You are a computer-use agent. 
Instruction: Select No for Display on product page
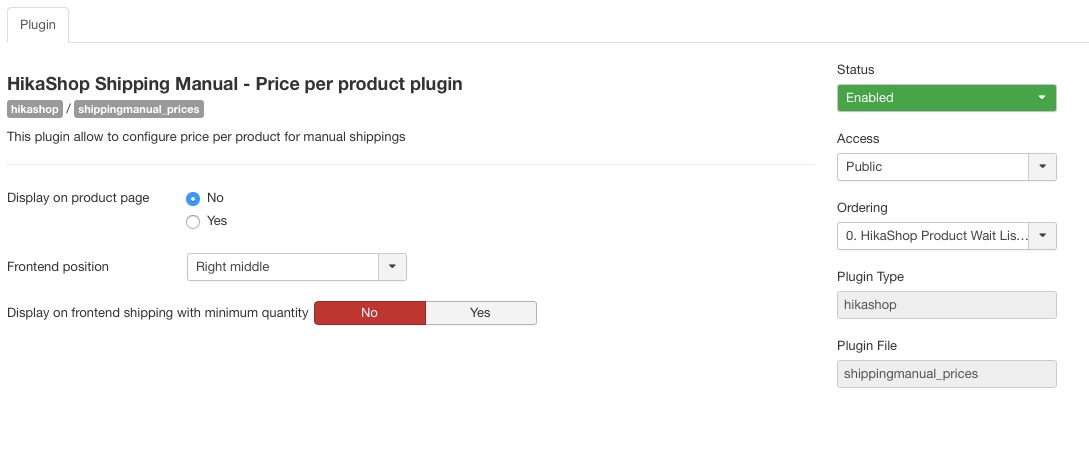(193, 198)
